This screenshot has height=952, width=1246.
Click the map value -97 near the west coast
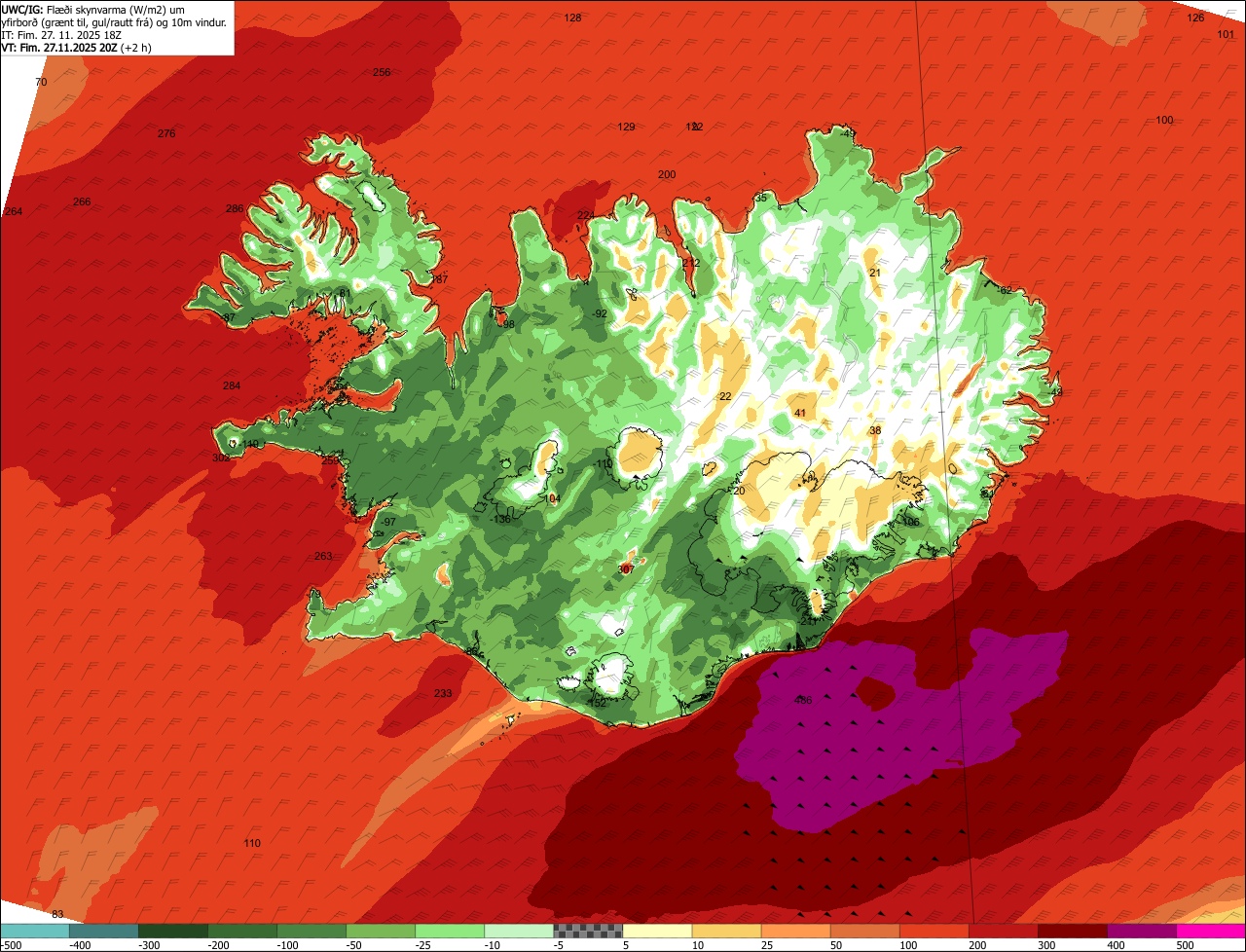point(388,523)
